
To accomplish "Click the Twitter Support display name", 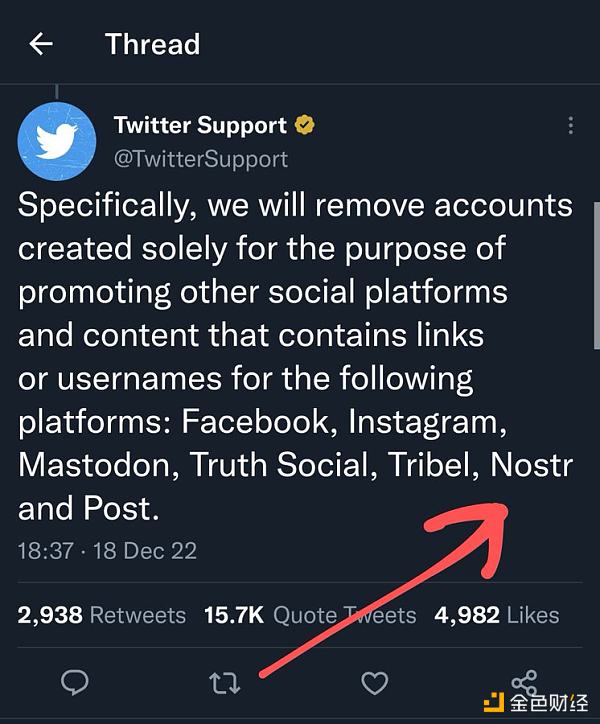I will (x=200, y=126).
